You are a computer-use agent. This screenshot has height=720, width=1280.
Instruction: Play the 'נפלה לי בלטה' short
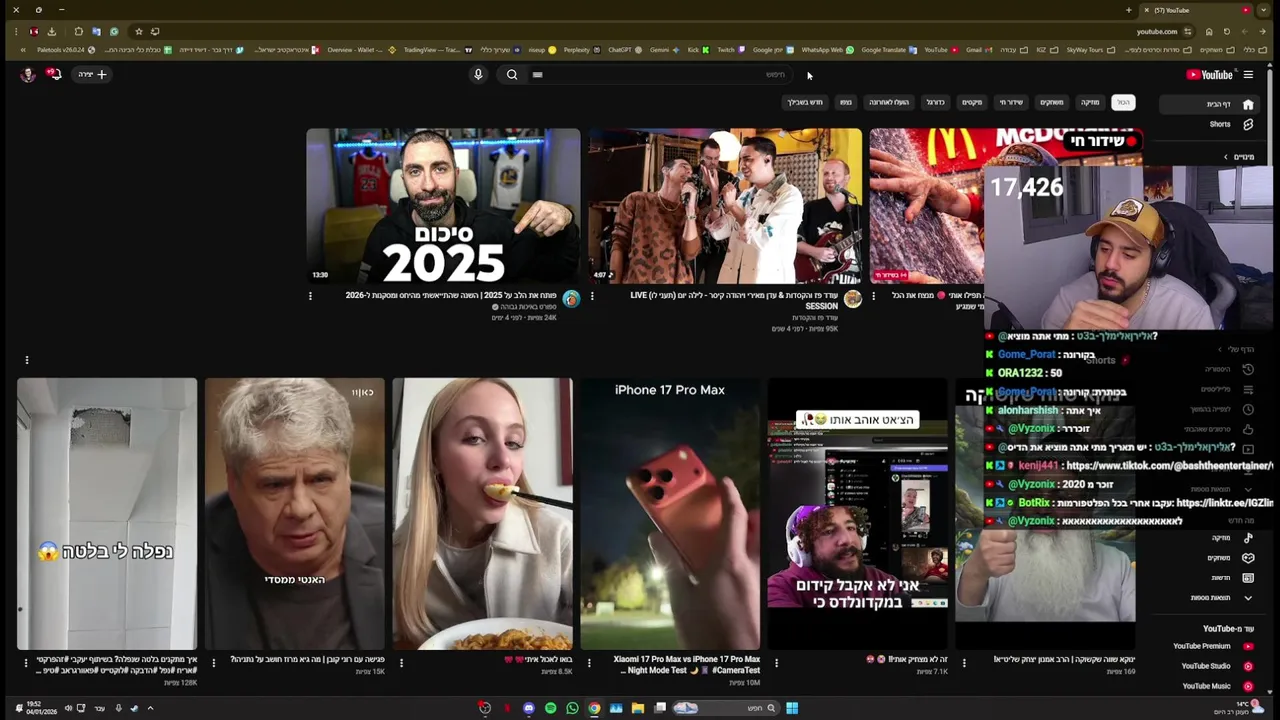[107, 514]
